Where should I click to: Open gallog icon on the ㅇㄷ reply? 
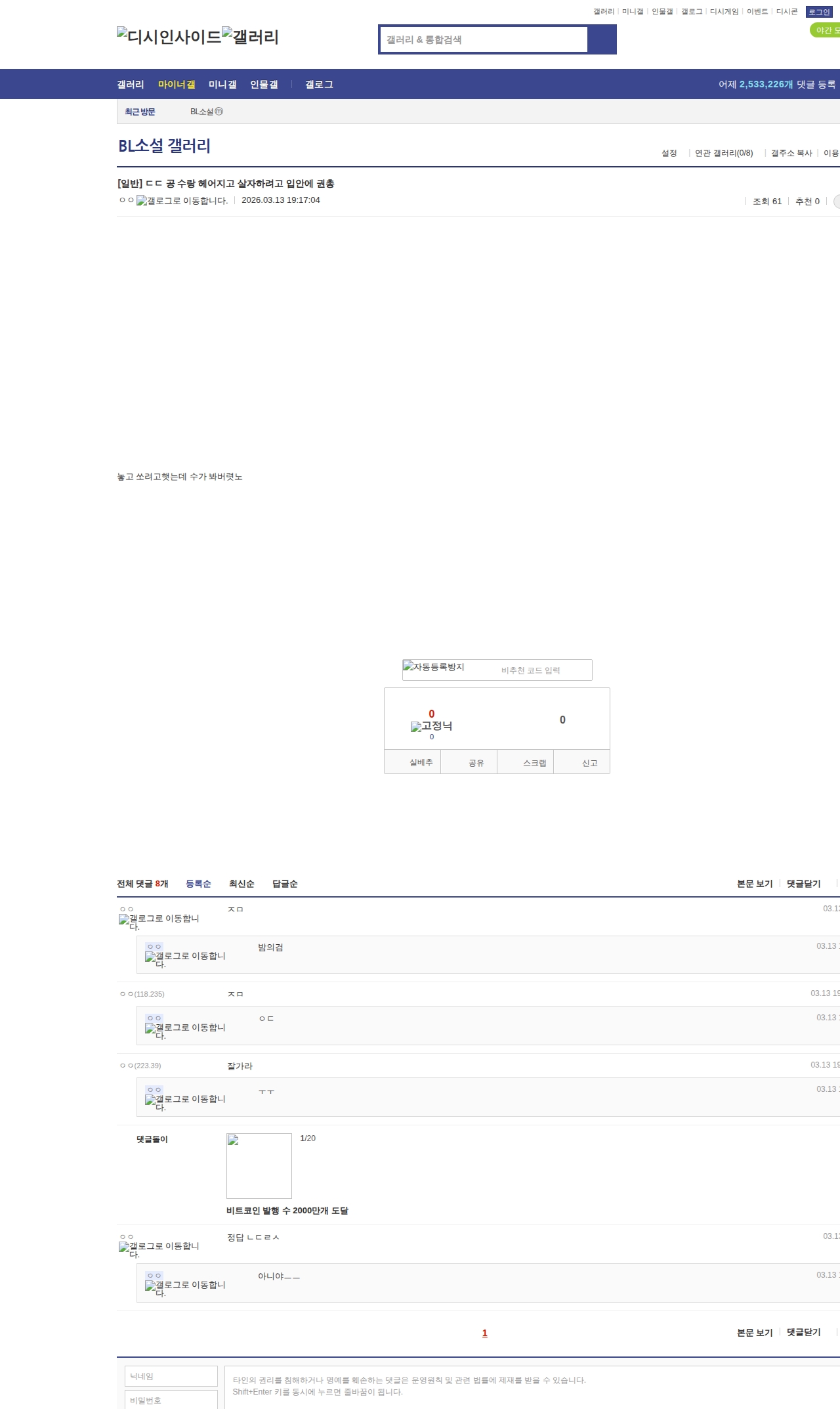(185, 1031)
